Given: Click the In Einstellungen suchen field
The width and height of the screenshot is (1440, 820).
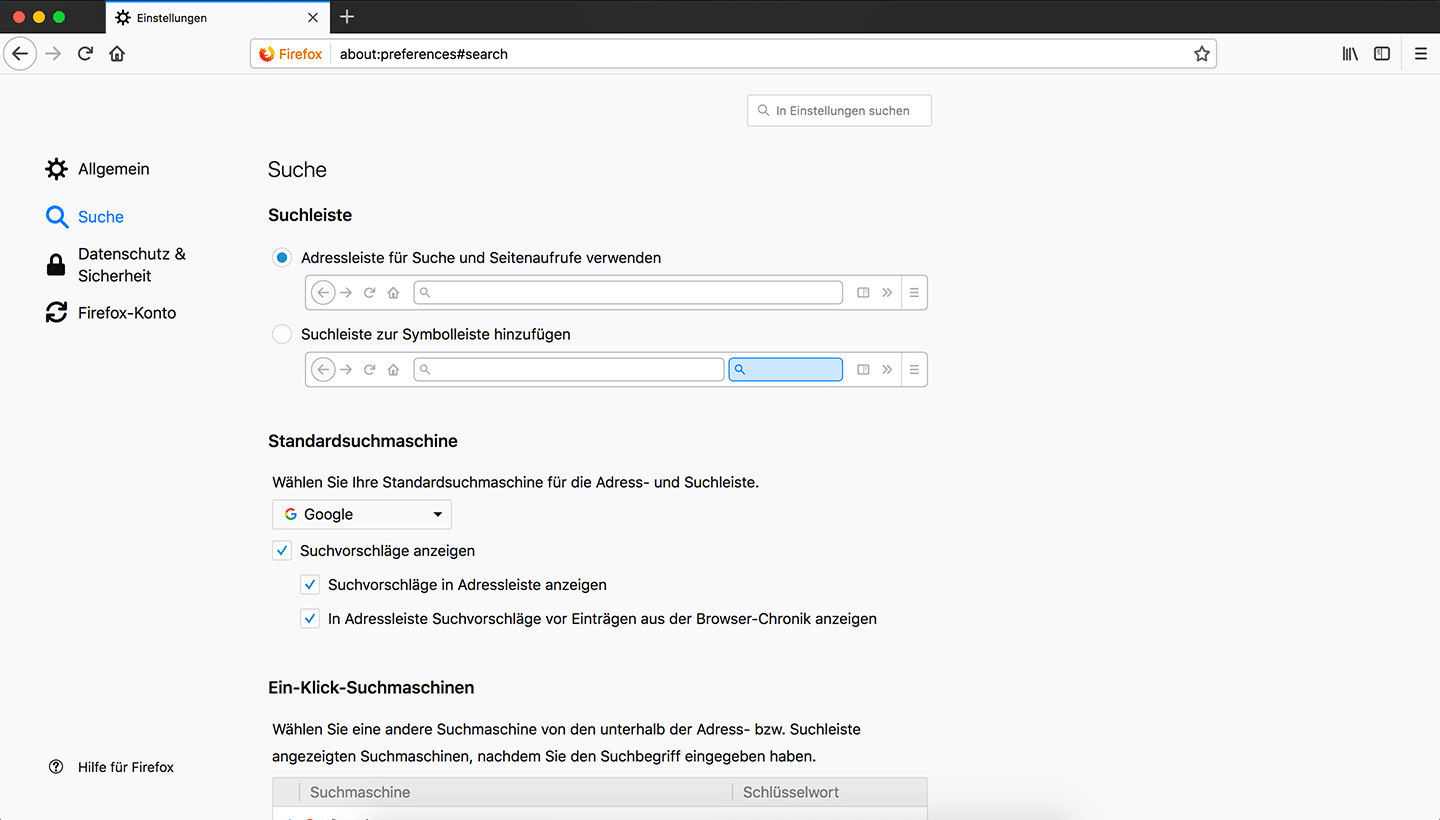Looking at the screenshot, I should pyautogui.click(x=839, y=111).
